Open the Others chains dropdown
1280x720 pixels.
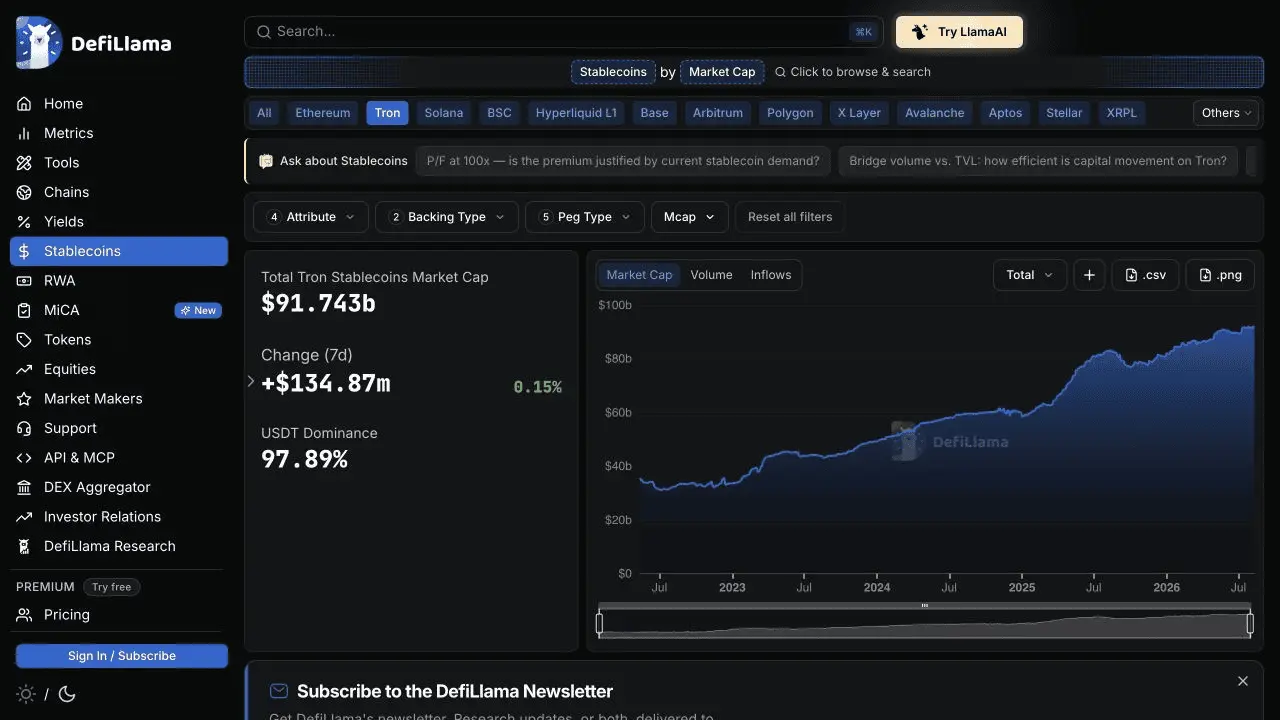tap(1226, 113)
